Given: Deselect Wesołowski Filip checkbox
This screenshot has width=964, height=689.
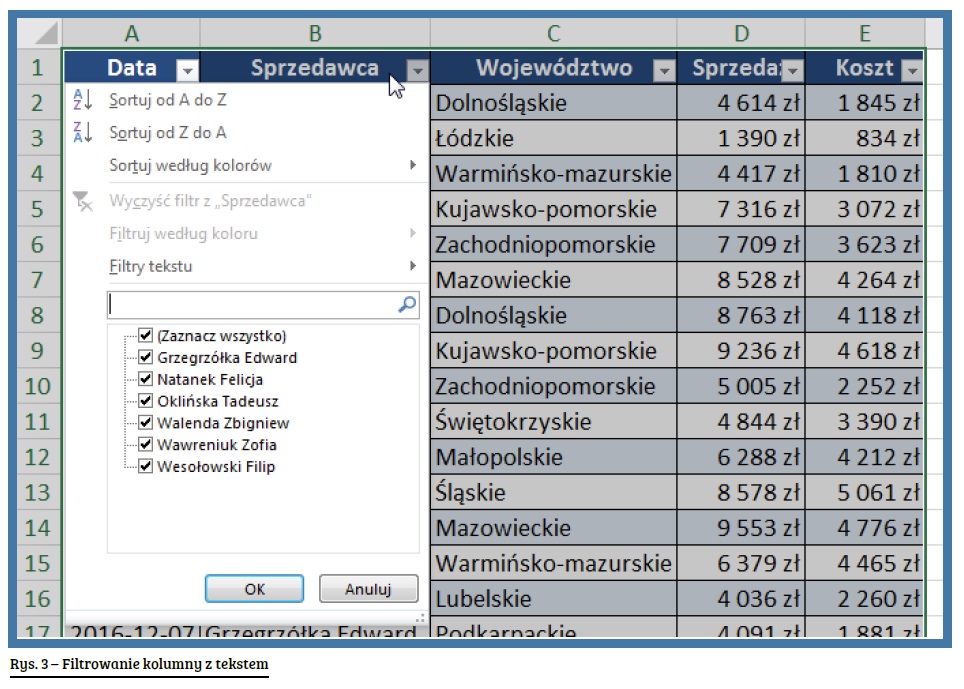Looking at the screenshot, I should [146, 466].
